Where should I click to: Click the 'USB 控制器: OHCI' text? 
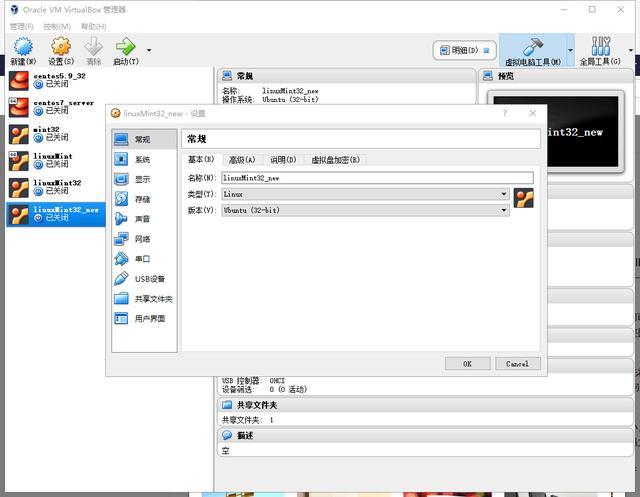pyautogui.click(x=253, y=380)
